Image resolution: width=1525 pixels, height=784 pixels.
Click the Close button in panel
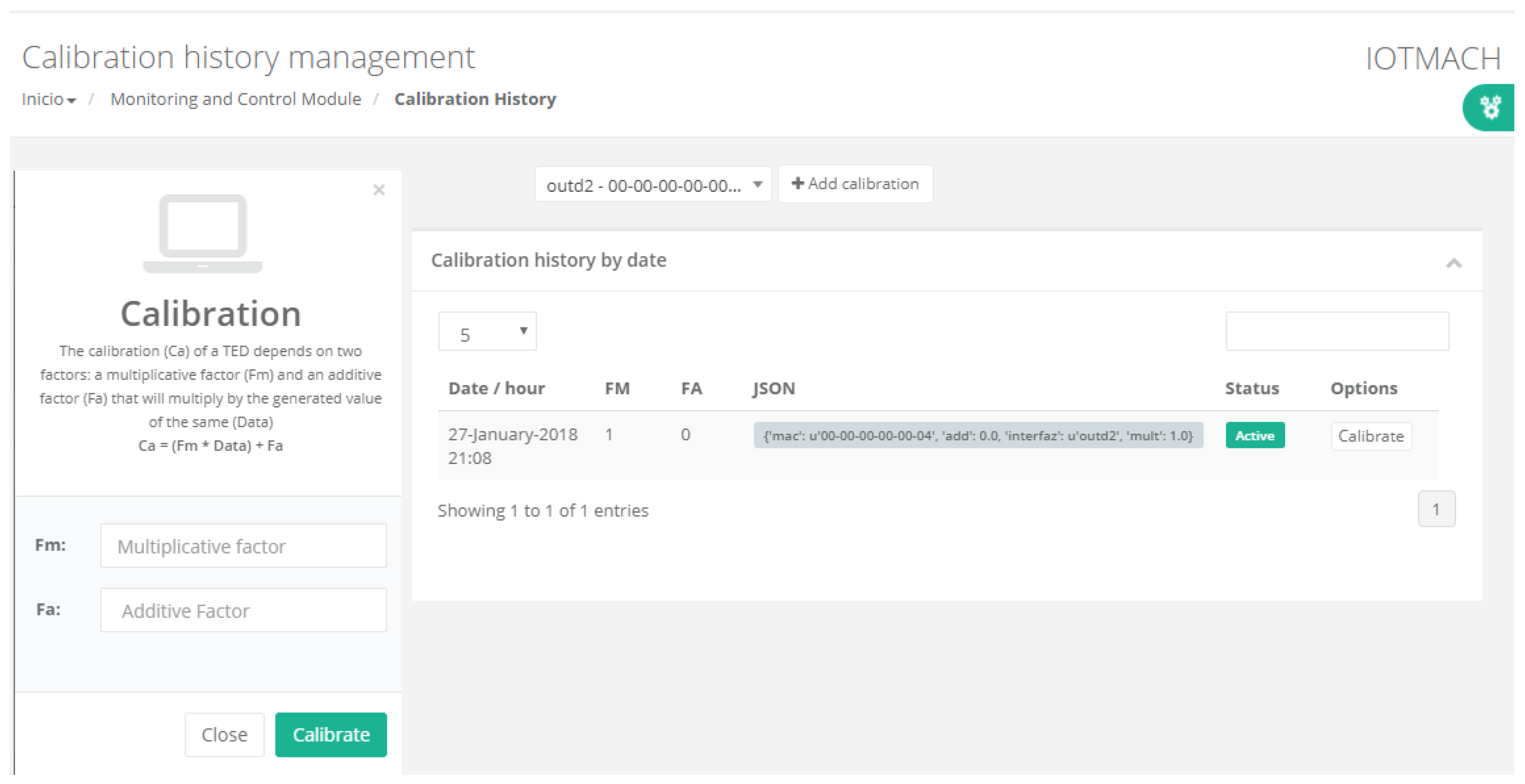(x=224, y=735)
